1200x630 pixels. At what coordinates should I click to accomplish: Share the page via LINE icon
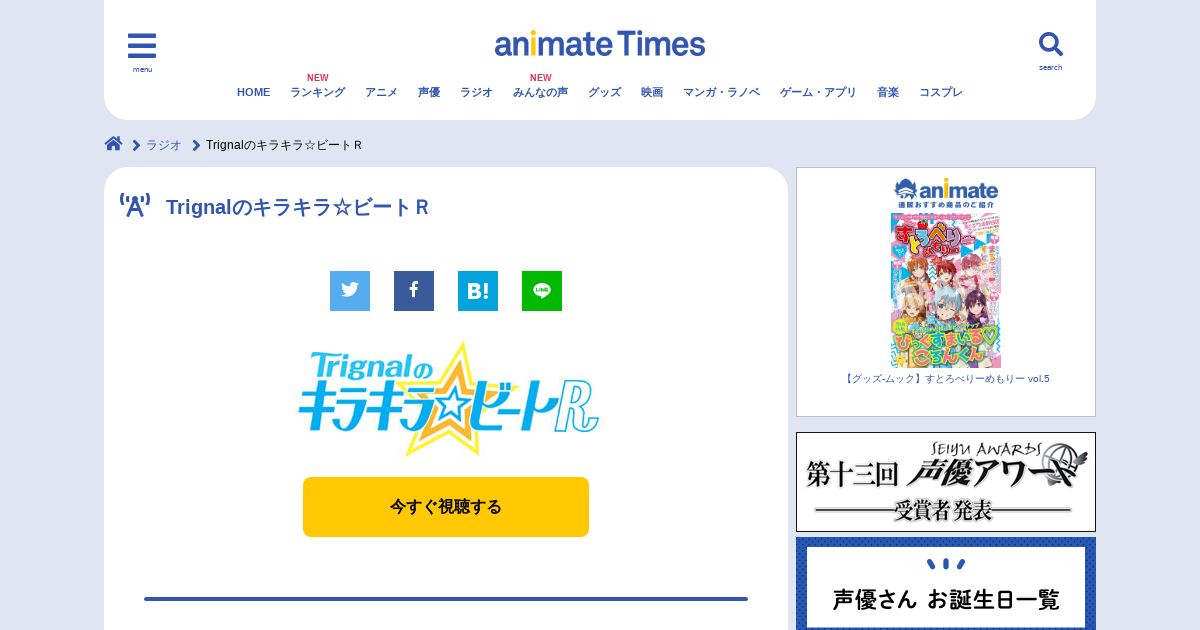coord(542,291)
